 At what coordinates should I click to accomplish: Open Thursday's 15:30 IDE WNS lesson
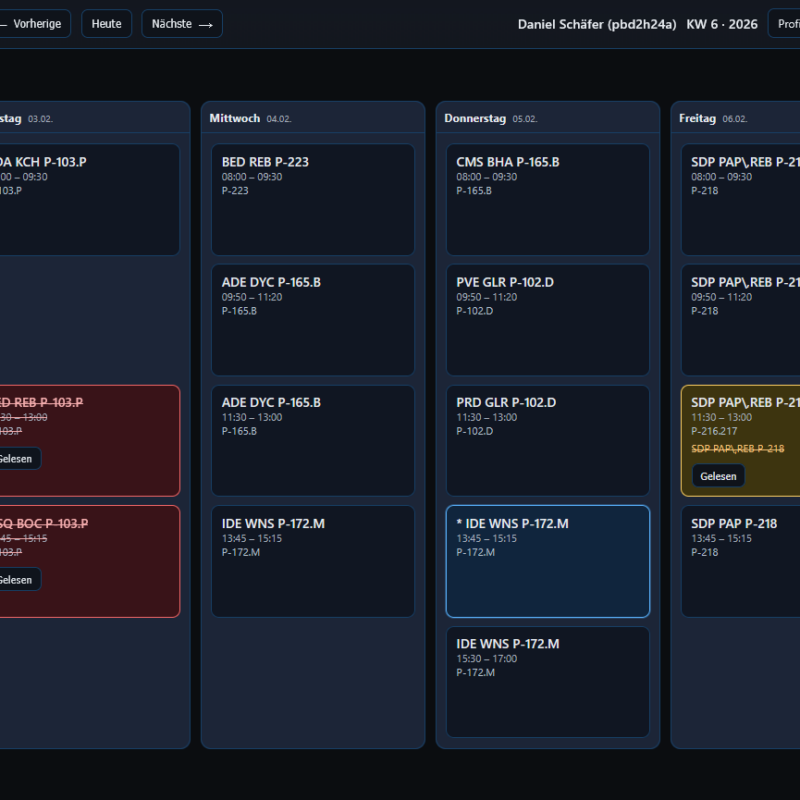(x=547, y=681)
